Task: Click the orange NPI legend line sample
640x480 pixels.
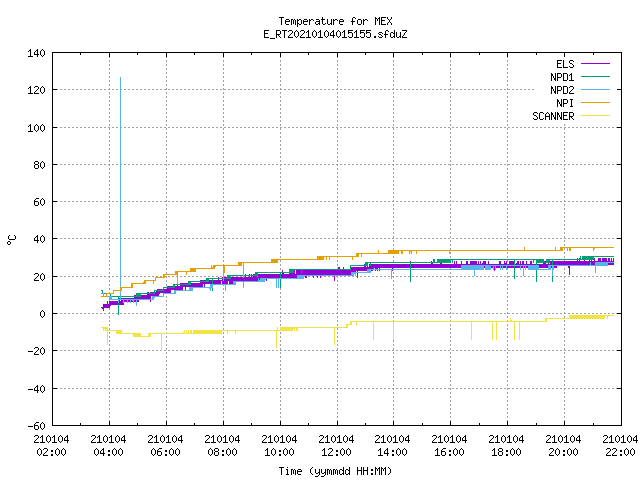Action: click(x=595, y=102)
